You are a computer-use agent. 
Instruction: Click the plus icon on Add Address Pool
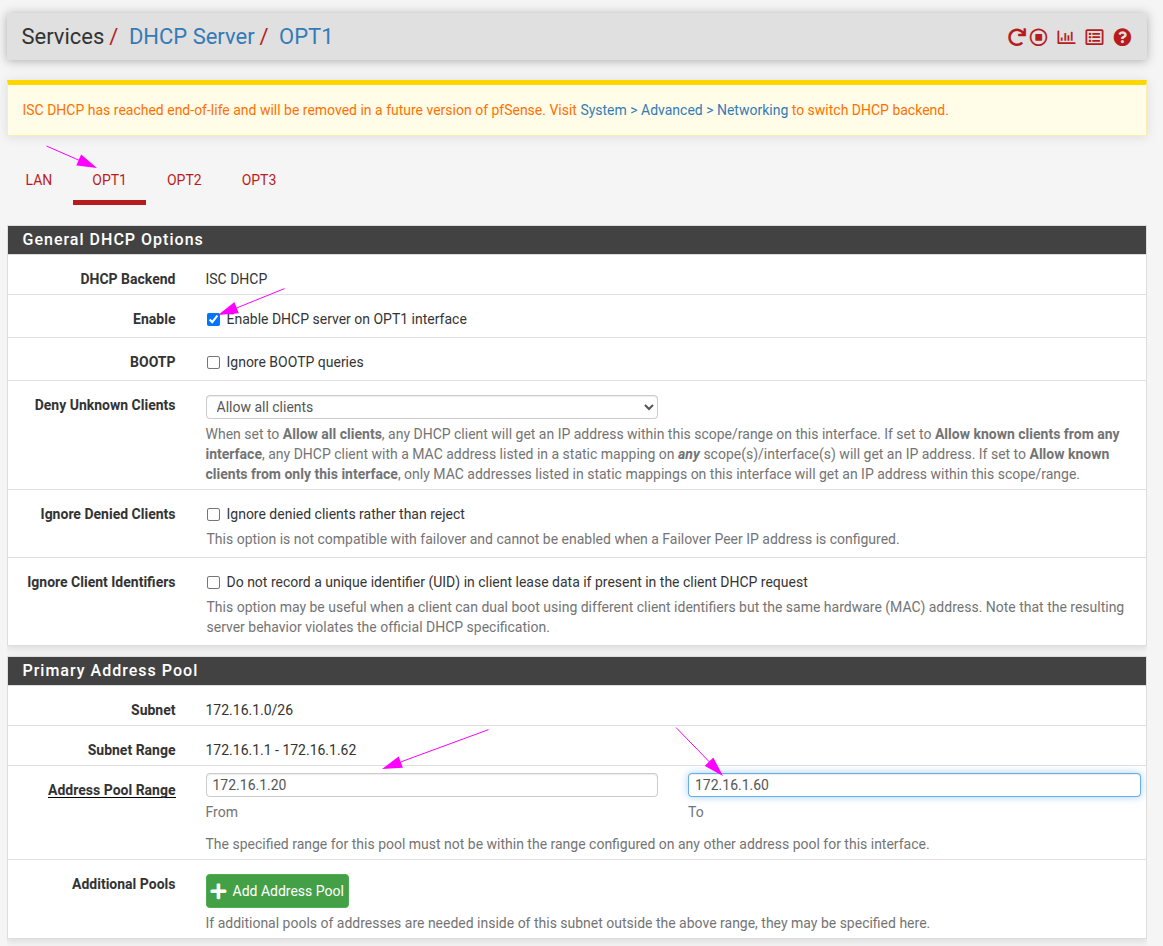220,891
